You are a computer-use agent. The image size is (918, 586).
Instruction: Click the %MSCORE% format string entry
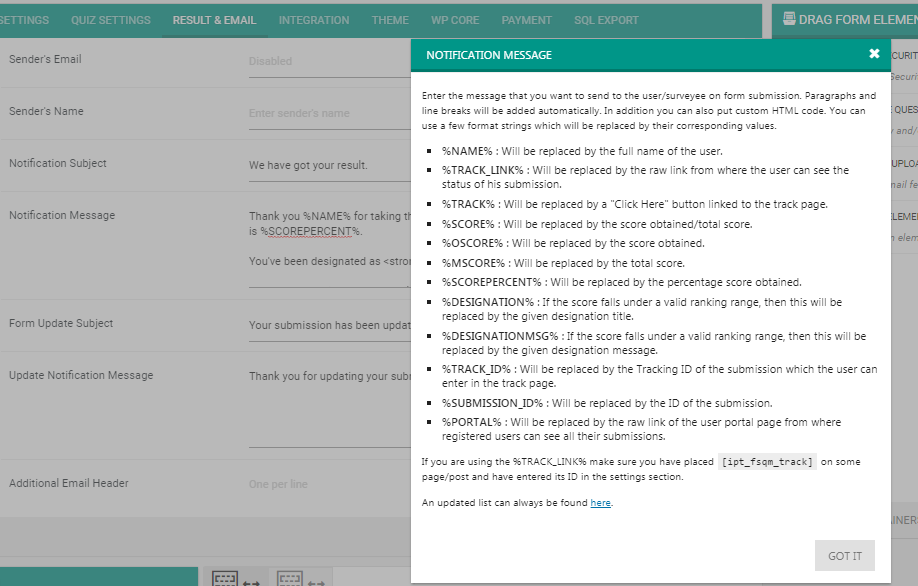click(x=563, y=263)
